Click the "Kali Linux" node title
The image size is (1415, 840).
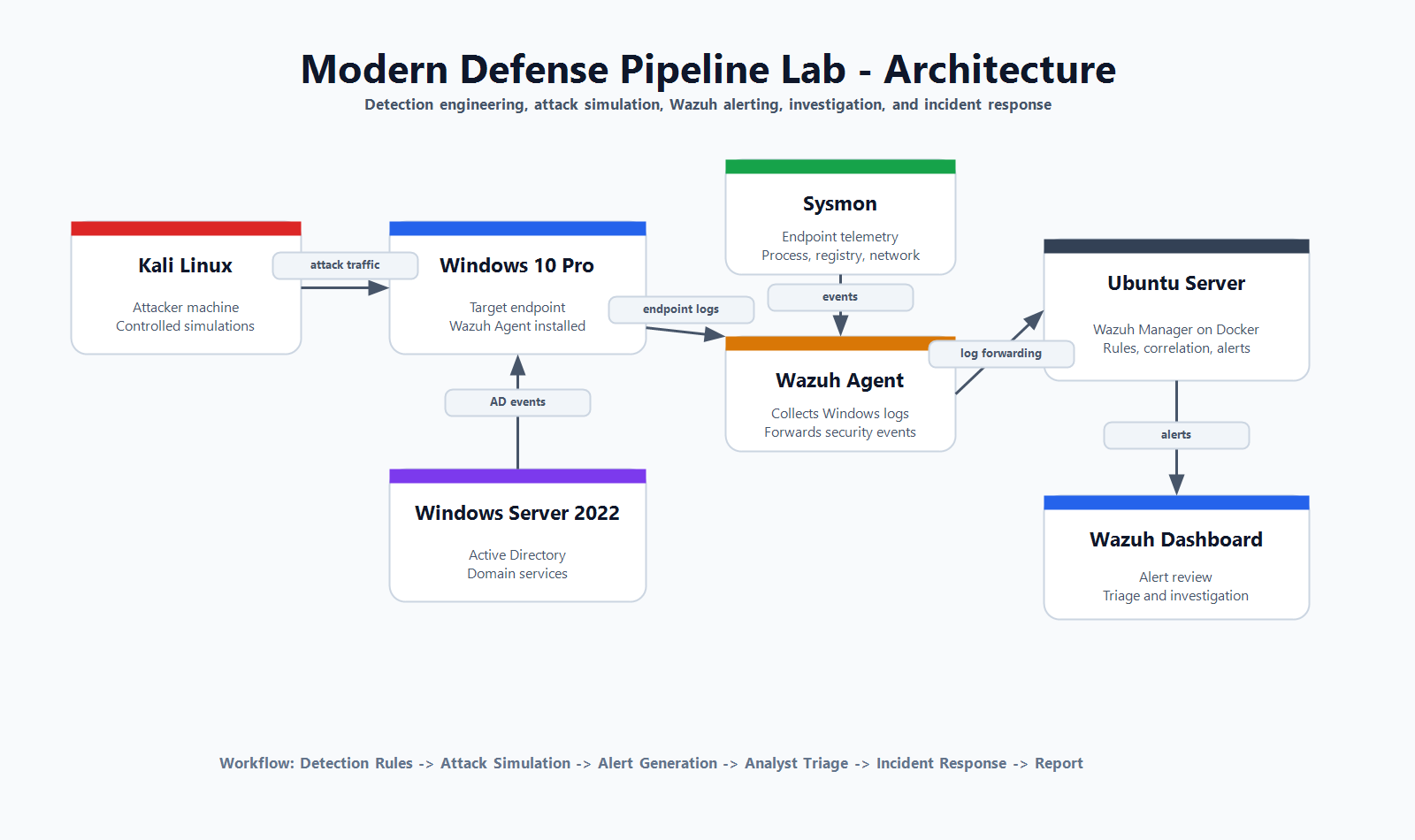(x=186, y=265)
